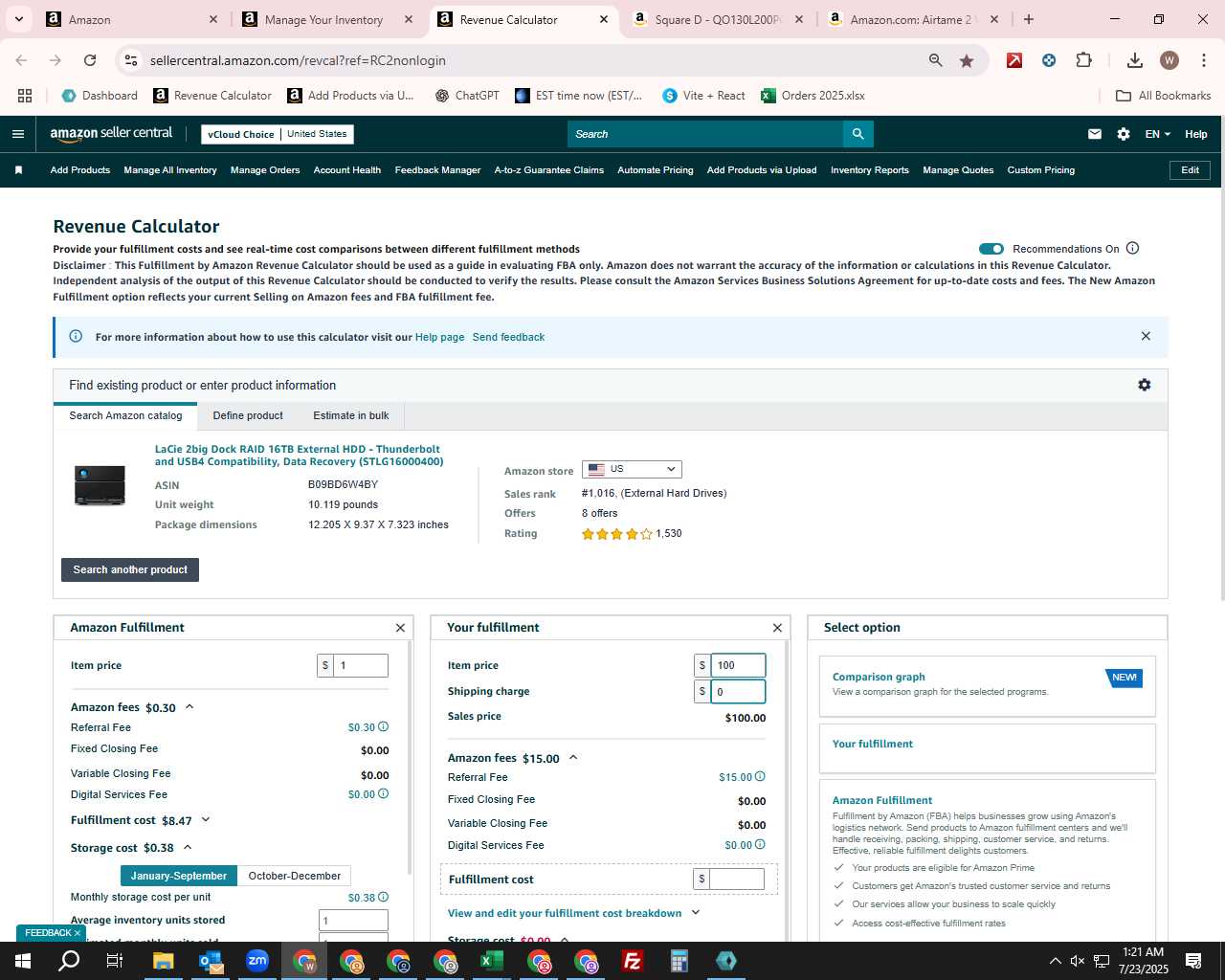Click Send feedback link
Viewport: 1225px width, 980px height.
pyautogui.click(x=508, y=337)
